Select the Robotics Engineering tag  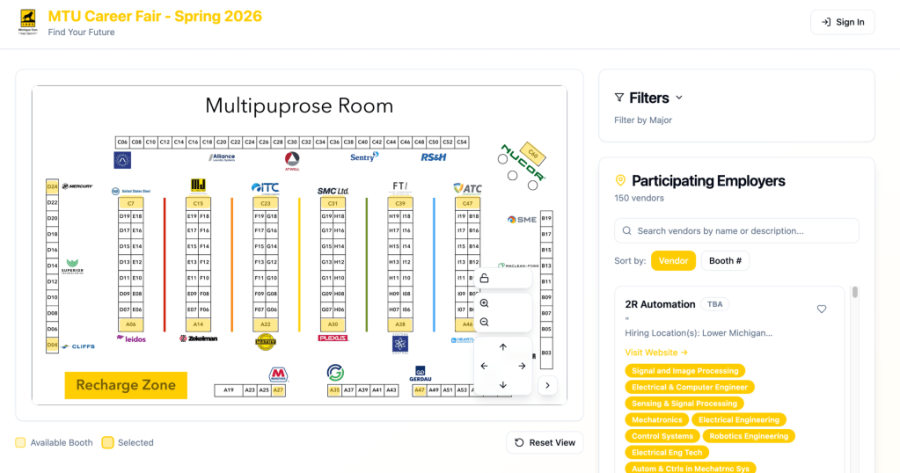pos(748,436)
